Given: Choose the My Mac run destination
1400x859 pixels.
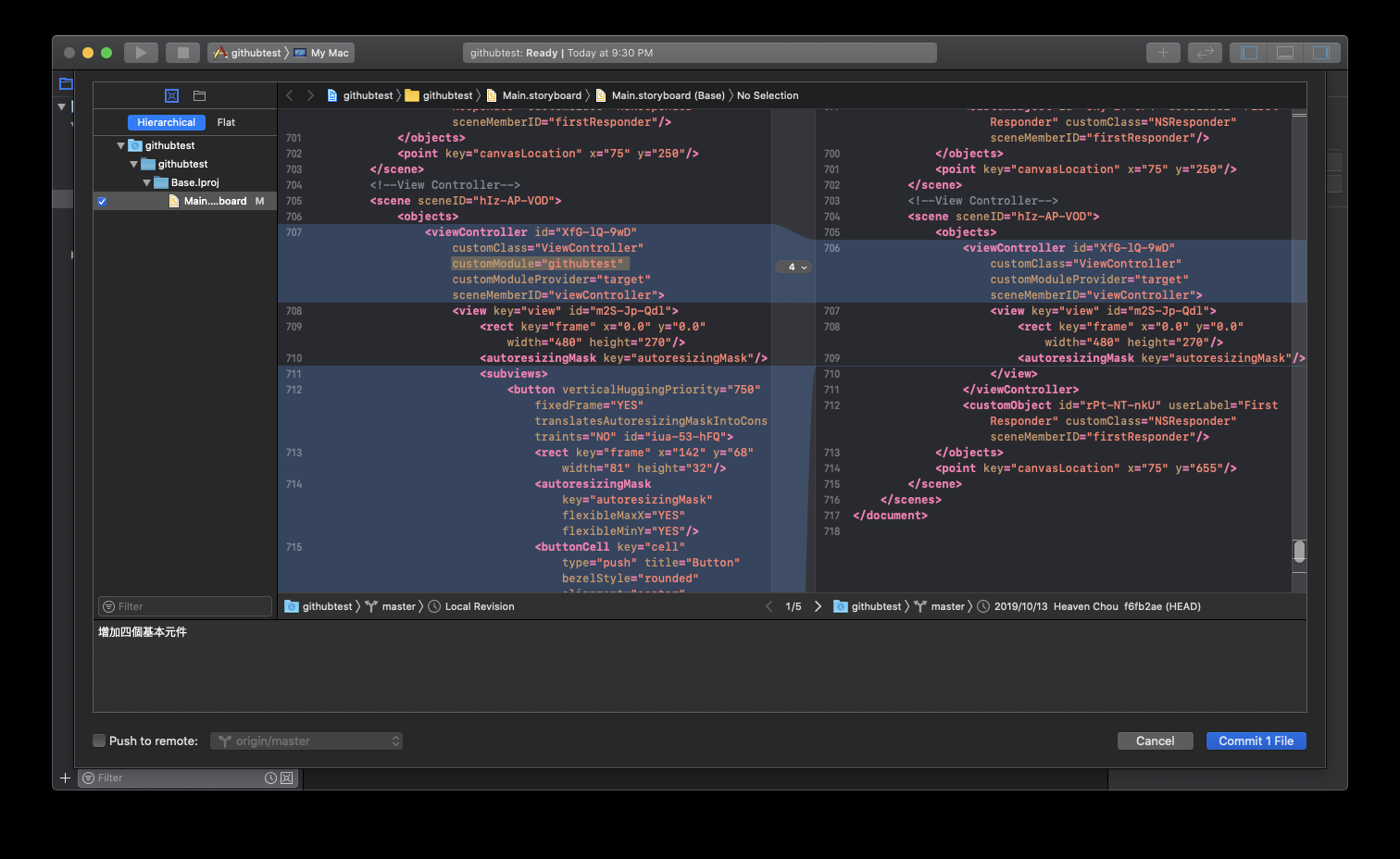Looking at the screenshot, I should [x=322, y=53].
